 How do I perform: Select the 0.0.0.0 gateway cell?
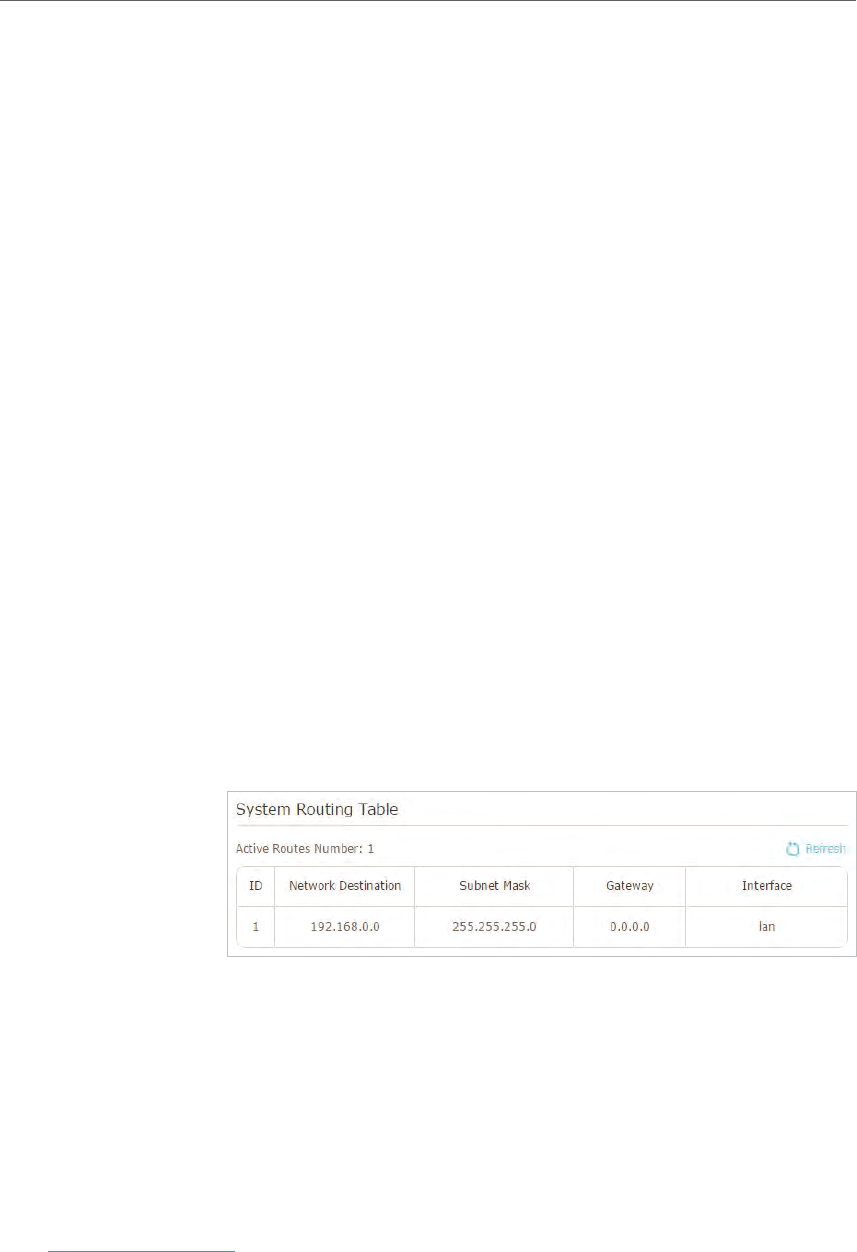click(x=629, y=927)
